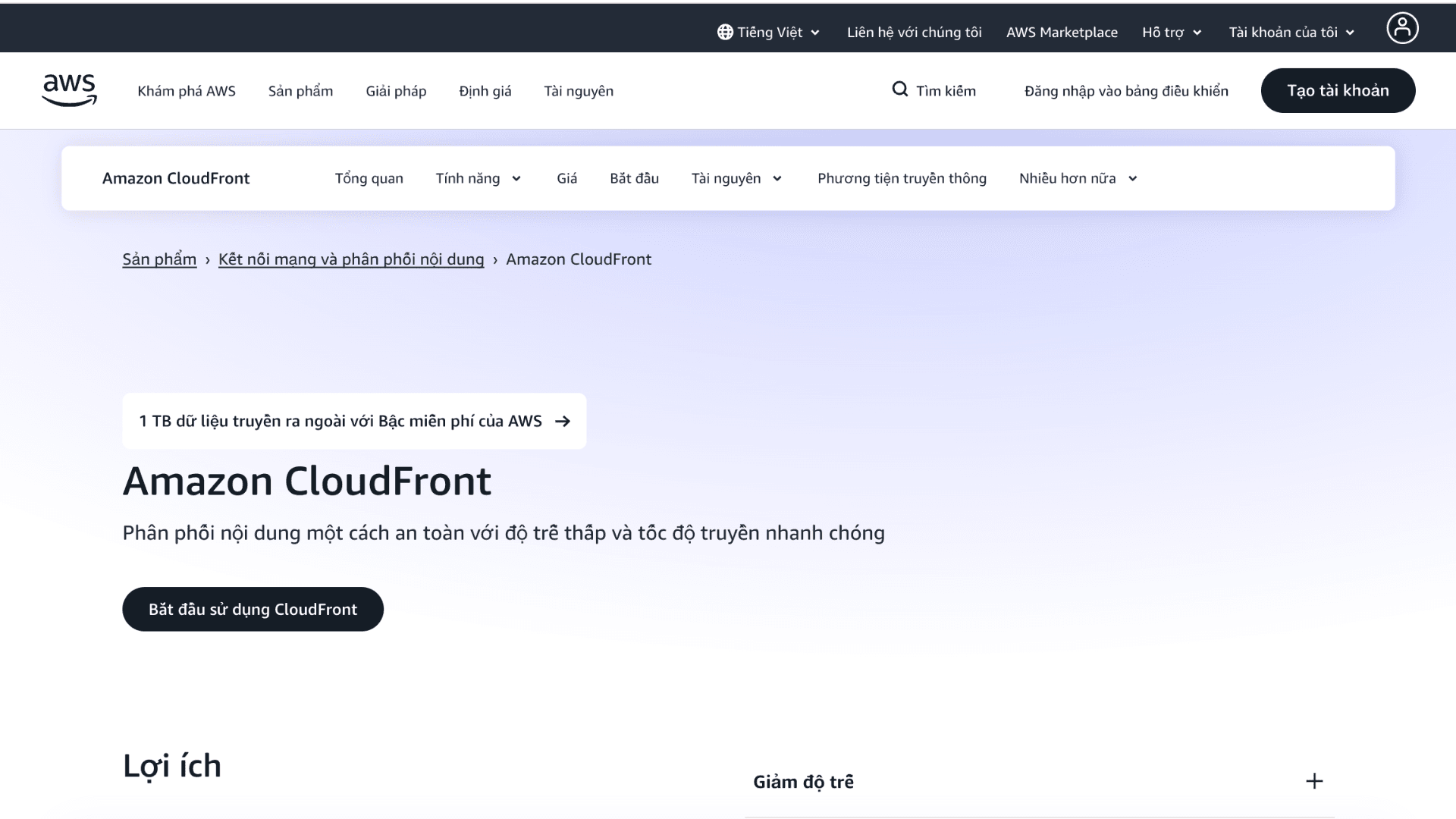This screenshot has height=819, width=1456.
Task: Go to Tổng quan tab
Action: click(369, 178)
